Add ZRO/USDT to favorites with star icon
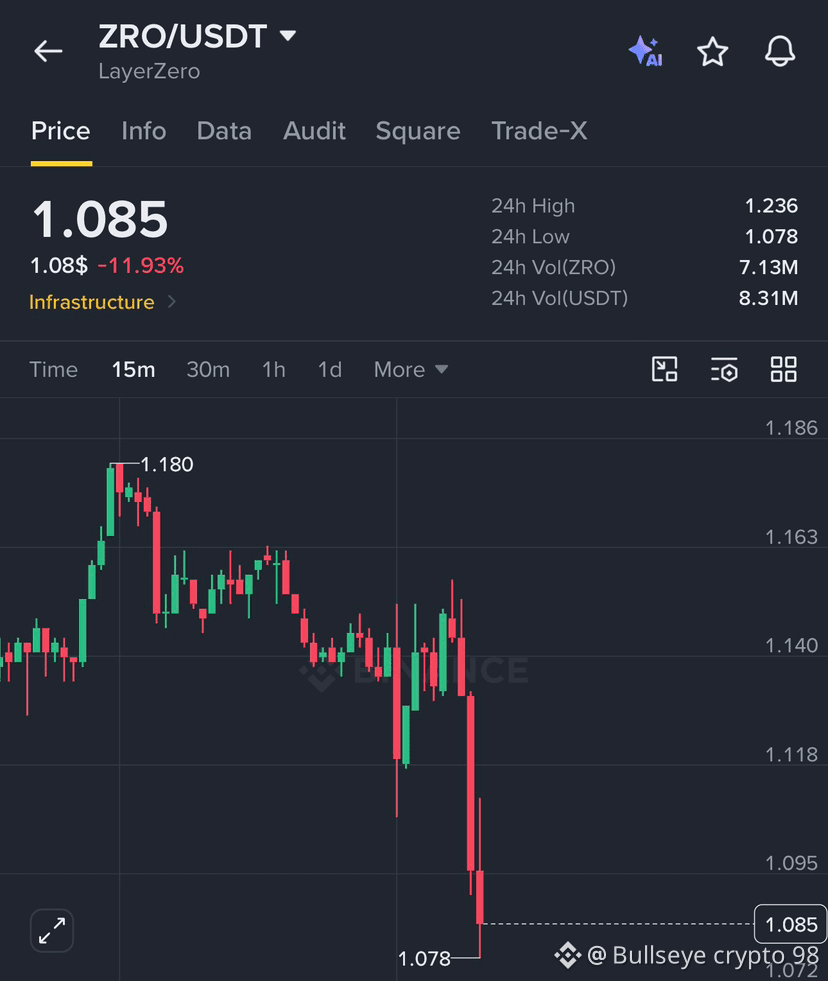828x981 pixels. pos(712,51)
